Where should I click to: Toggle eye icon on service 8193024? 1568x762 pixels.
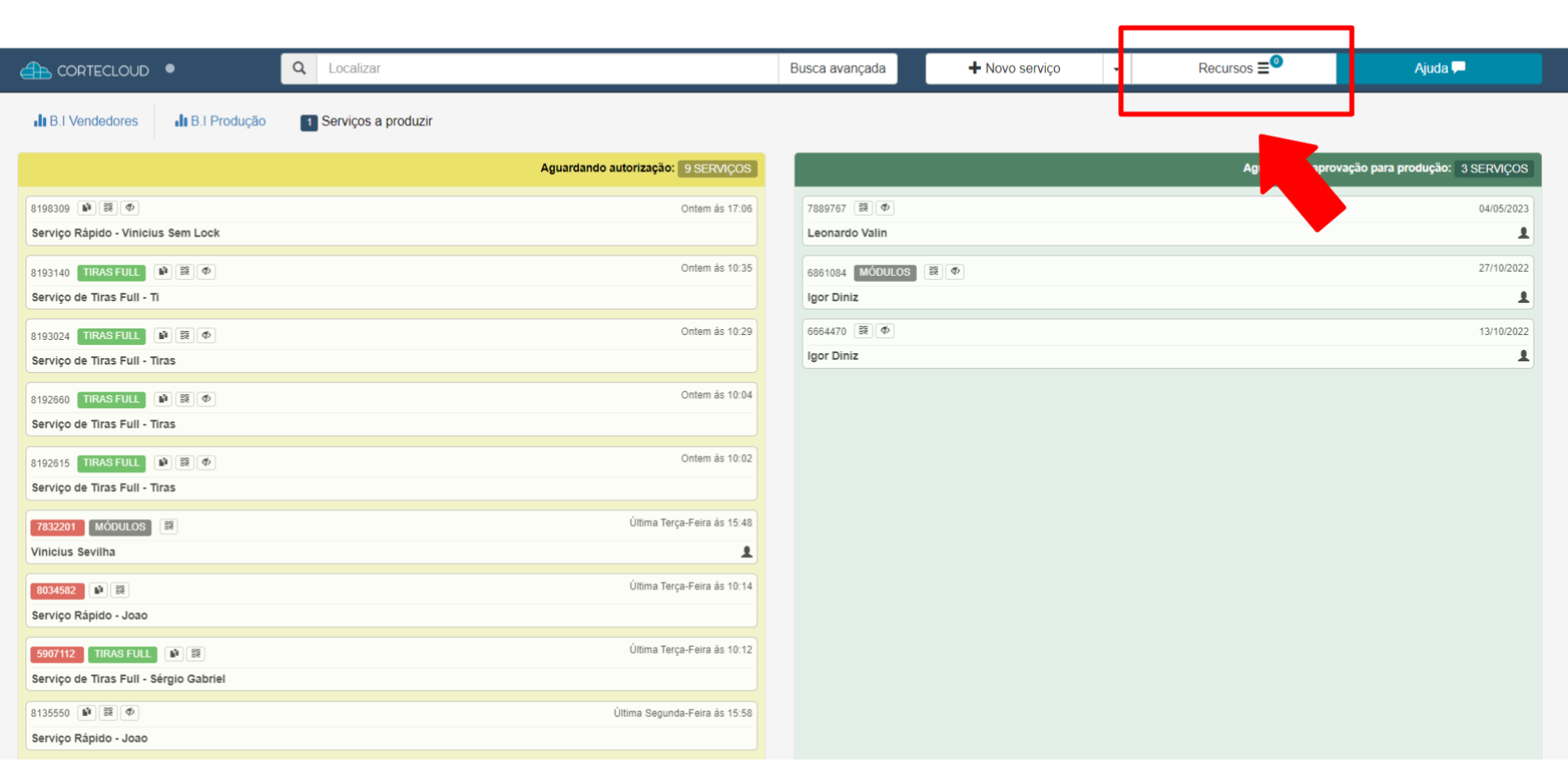(x=207, y=335)
